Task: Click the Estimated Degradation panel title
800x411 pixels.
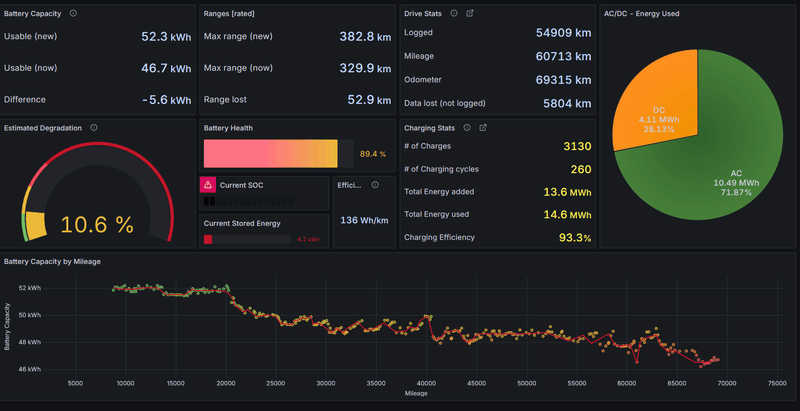Action: point(43,128)
